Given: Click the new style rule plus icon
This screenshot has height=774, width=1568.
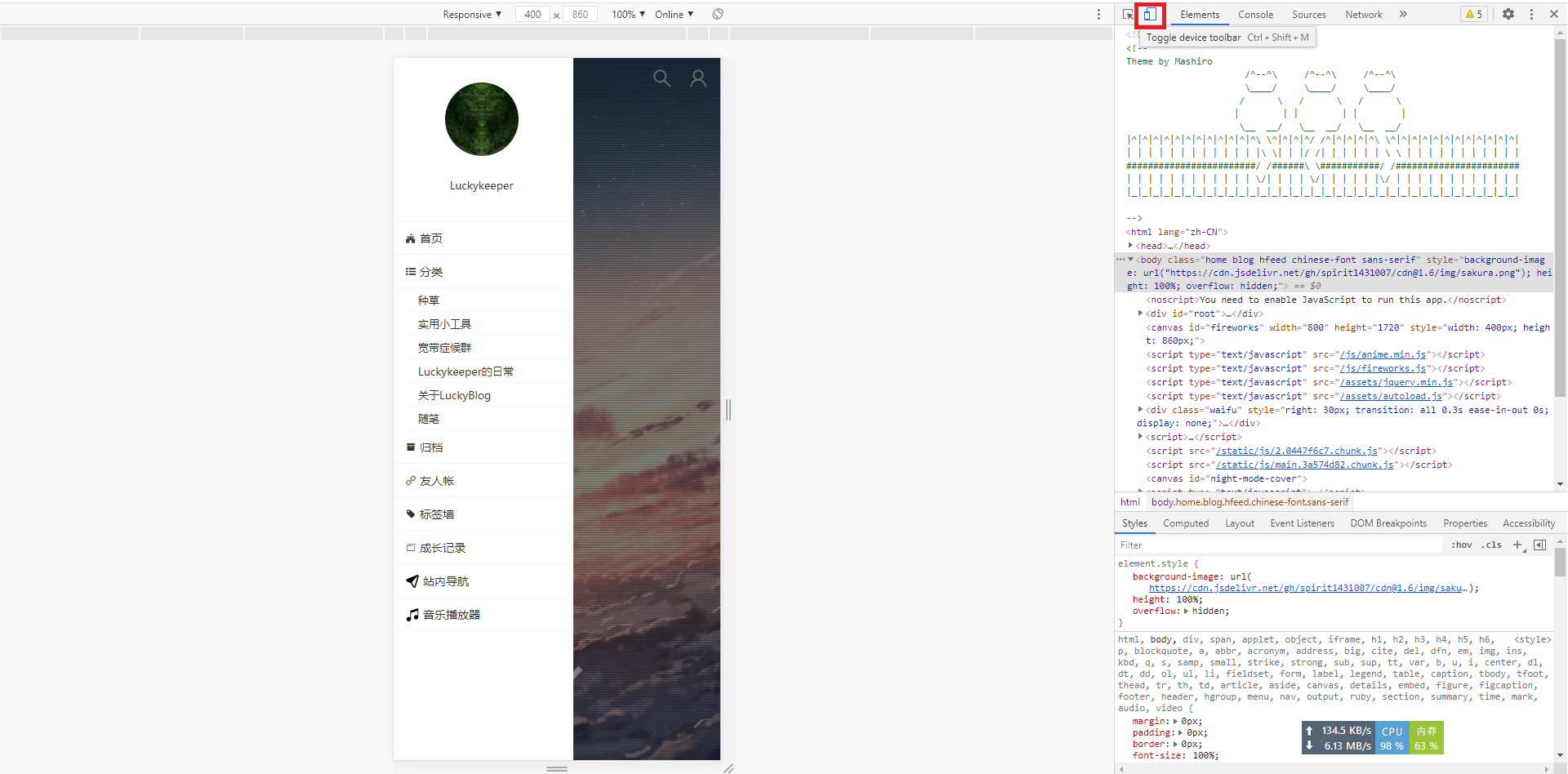Looking at the screenshot, I should pyautogui.click(x=1517, y=545).
